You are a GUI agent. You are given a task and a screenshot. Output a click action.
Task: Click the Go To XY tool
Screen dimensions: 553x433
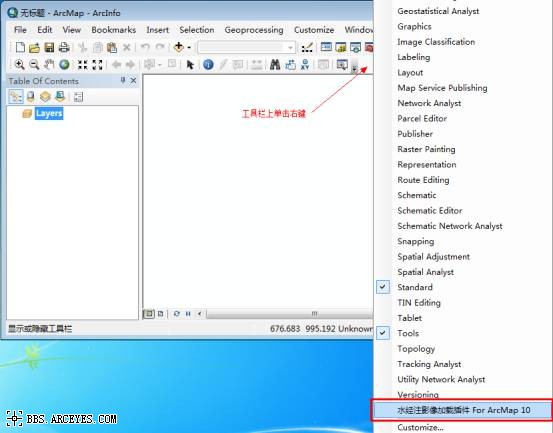305,65
